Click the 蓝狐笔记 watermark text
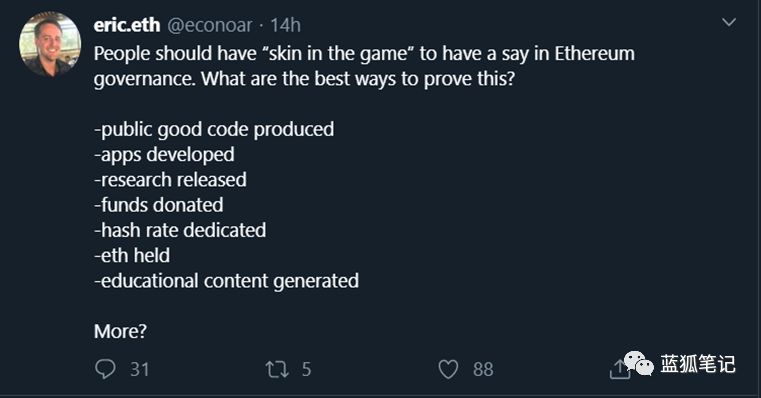Screen dimensions: 761x398 pos(697,364)
